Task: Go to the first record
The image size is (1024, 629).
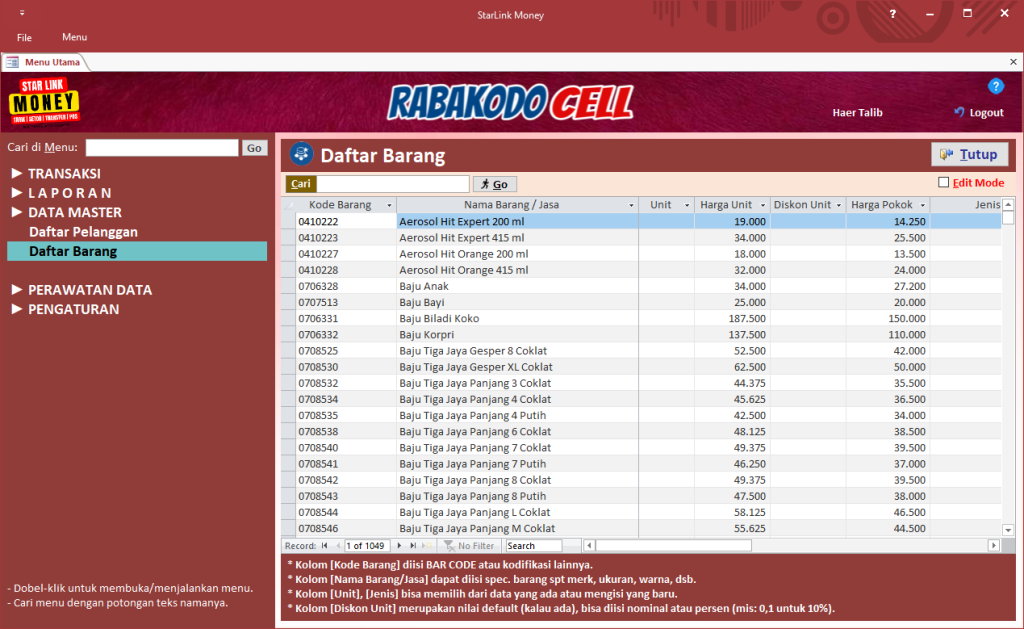Action: [x=325, y=545]
